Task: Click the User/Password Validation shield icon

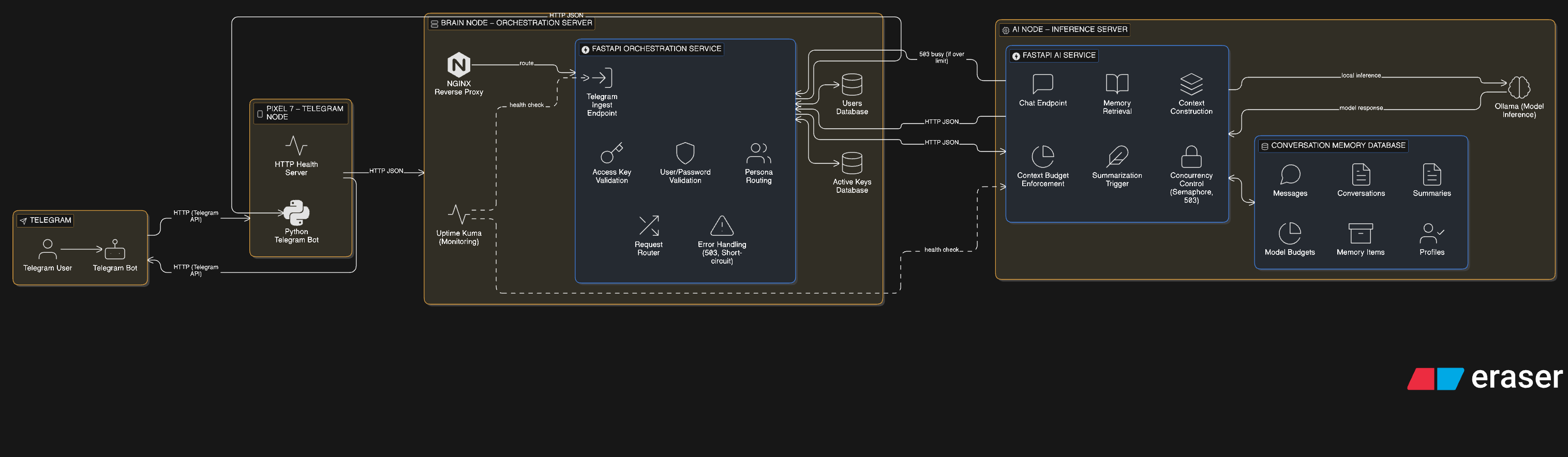Action: (x=685, y=154)
